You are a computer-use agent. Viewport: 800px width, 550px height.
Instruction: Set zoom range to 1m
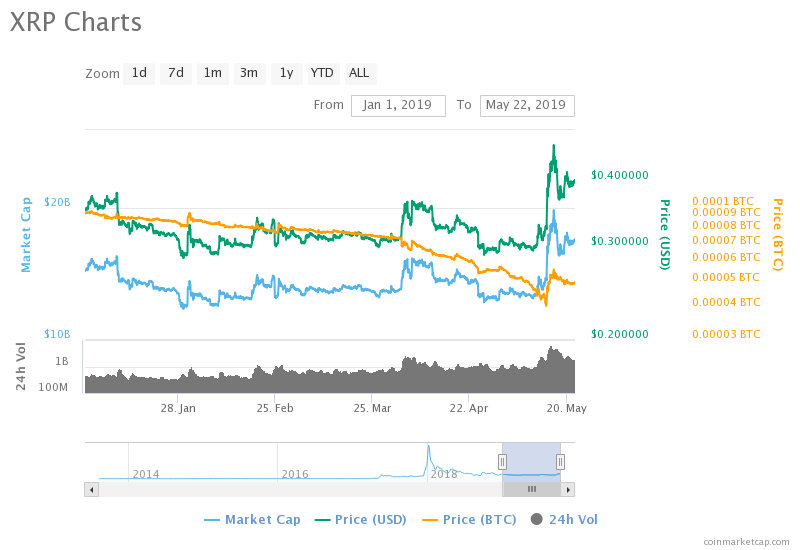click(x=213, y=73)
